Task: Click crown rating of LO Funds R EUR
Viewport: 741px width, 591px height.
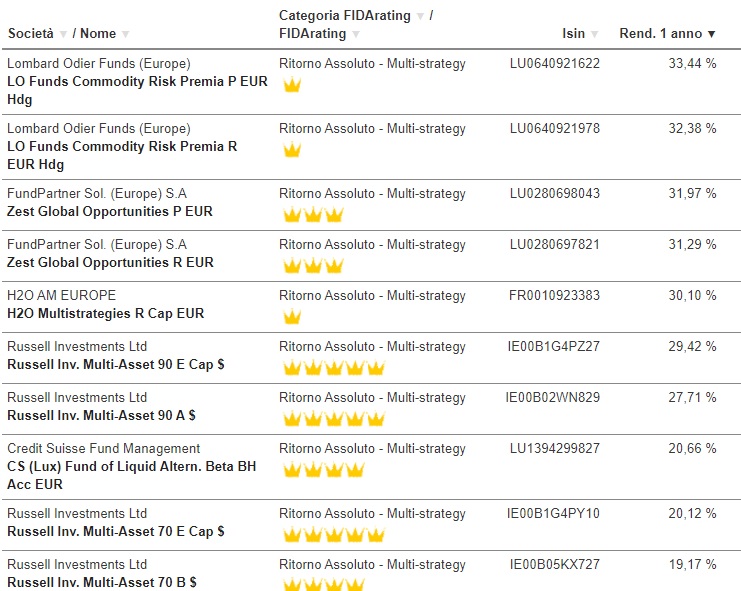Action: [292, 150]
